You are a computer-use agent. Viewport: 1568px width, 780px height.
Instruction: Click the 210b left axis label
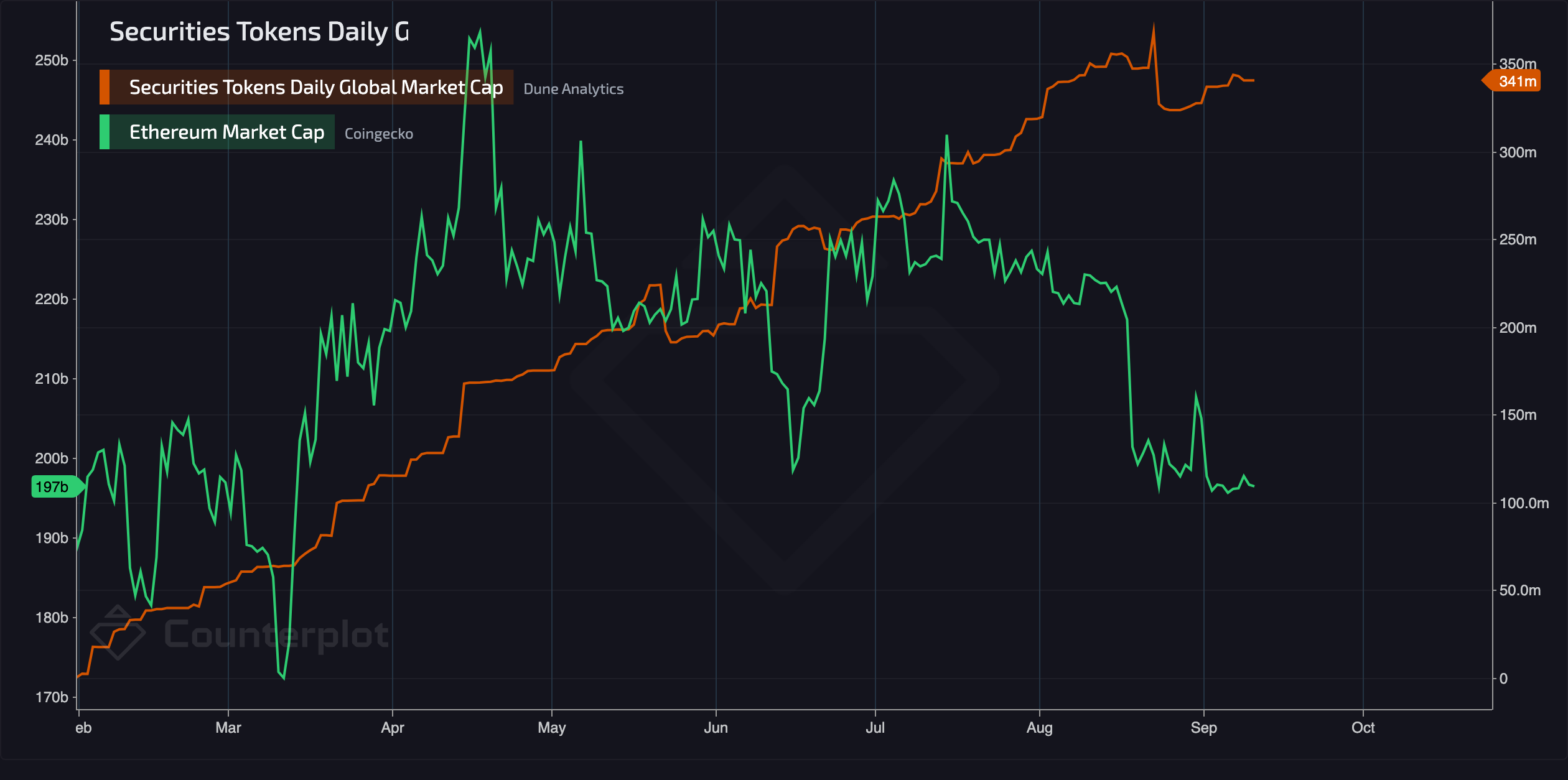[x=52, y=379]
